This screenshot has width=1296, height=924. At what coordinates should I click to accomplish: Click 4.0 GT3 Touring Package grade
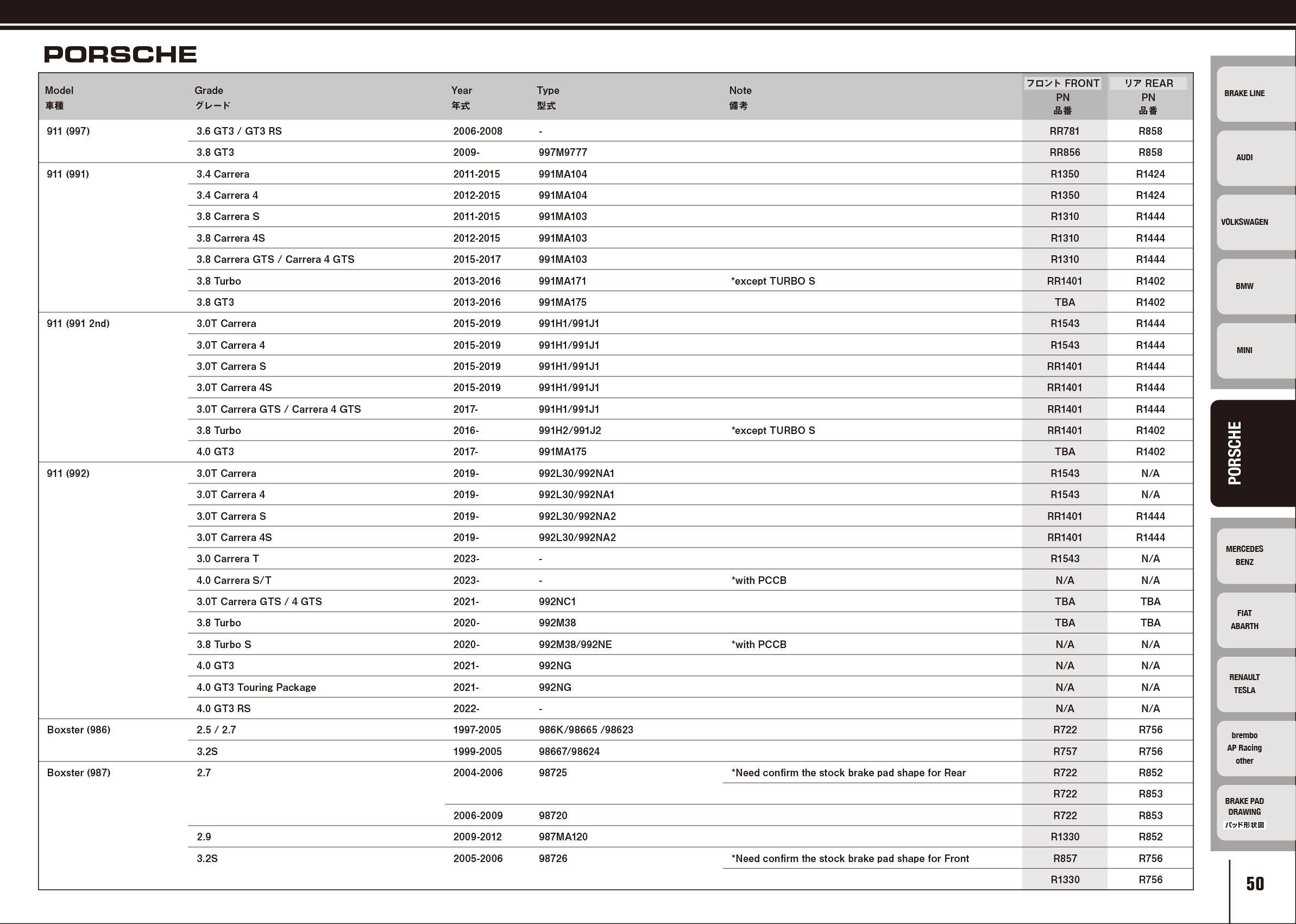coord(256,687)
